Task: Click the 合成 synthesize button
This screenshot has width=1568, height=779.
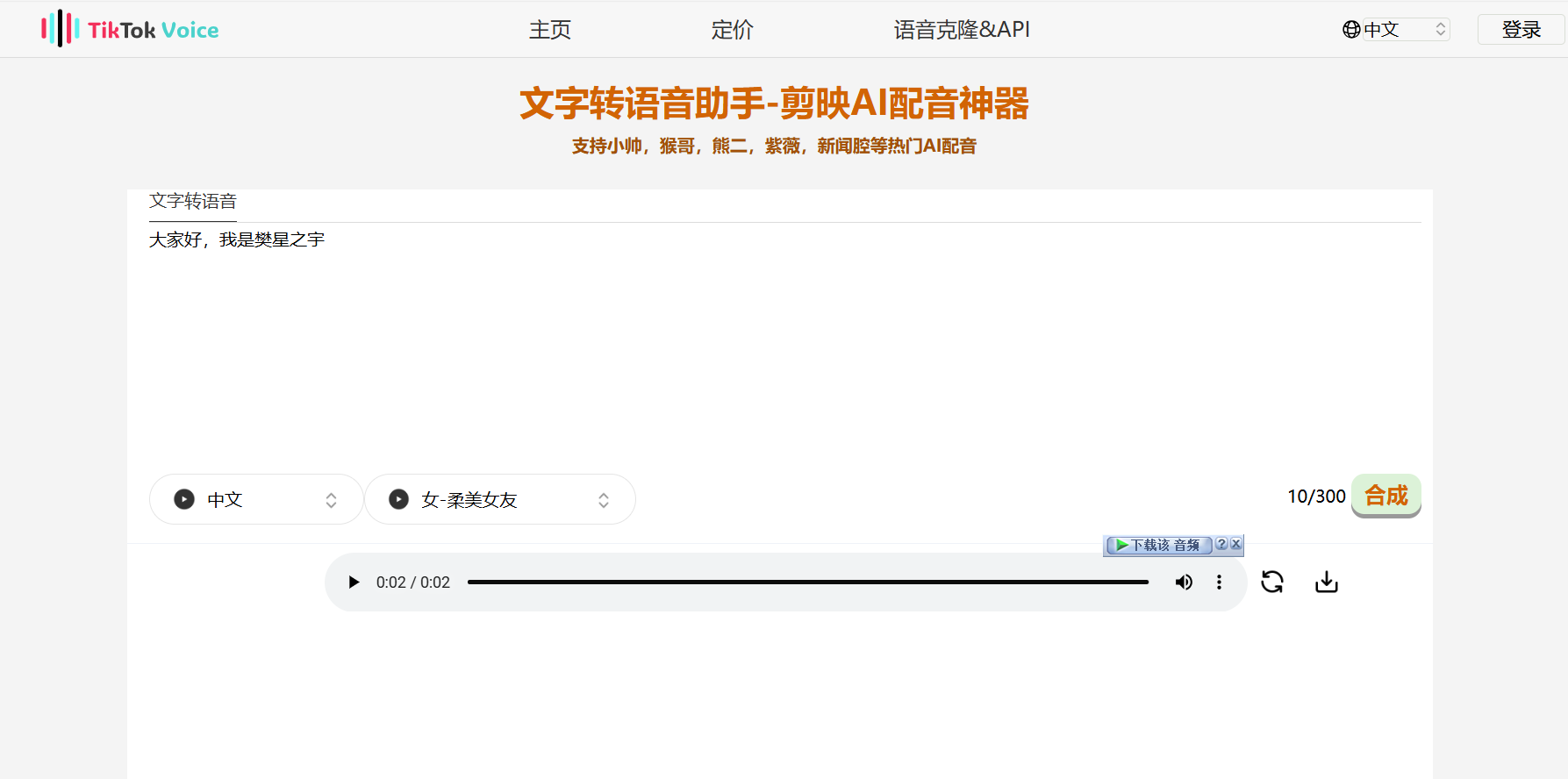Action: 1386,496
